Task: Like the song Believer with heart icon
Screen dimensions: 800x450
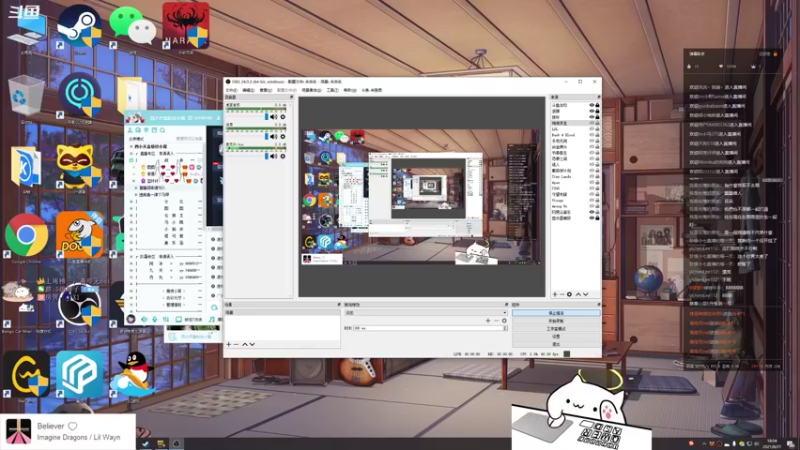Action: tap(72, 426)
